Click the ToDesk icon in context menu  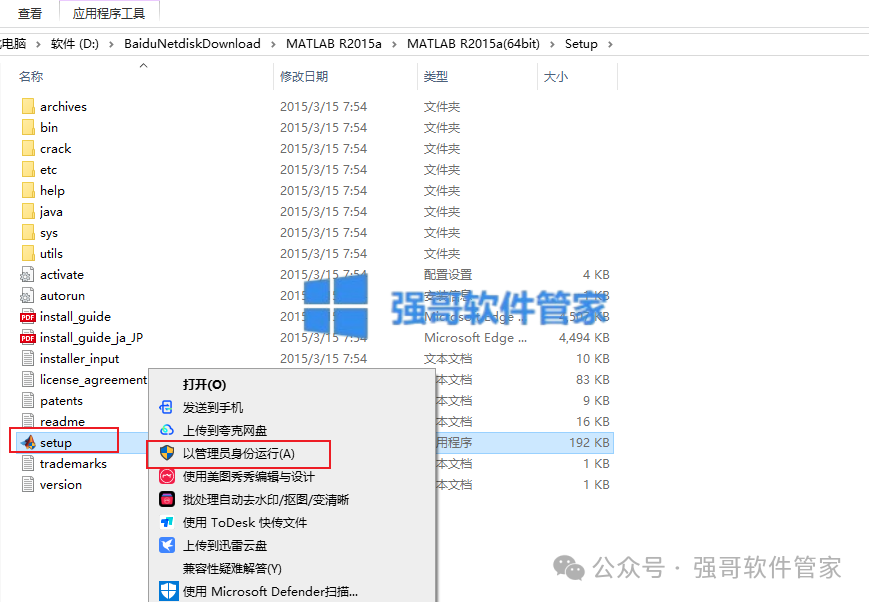167,522
